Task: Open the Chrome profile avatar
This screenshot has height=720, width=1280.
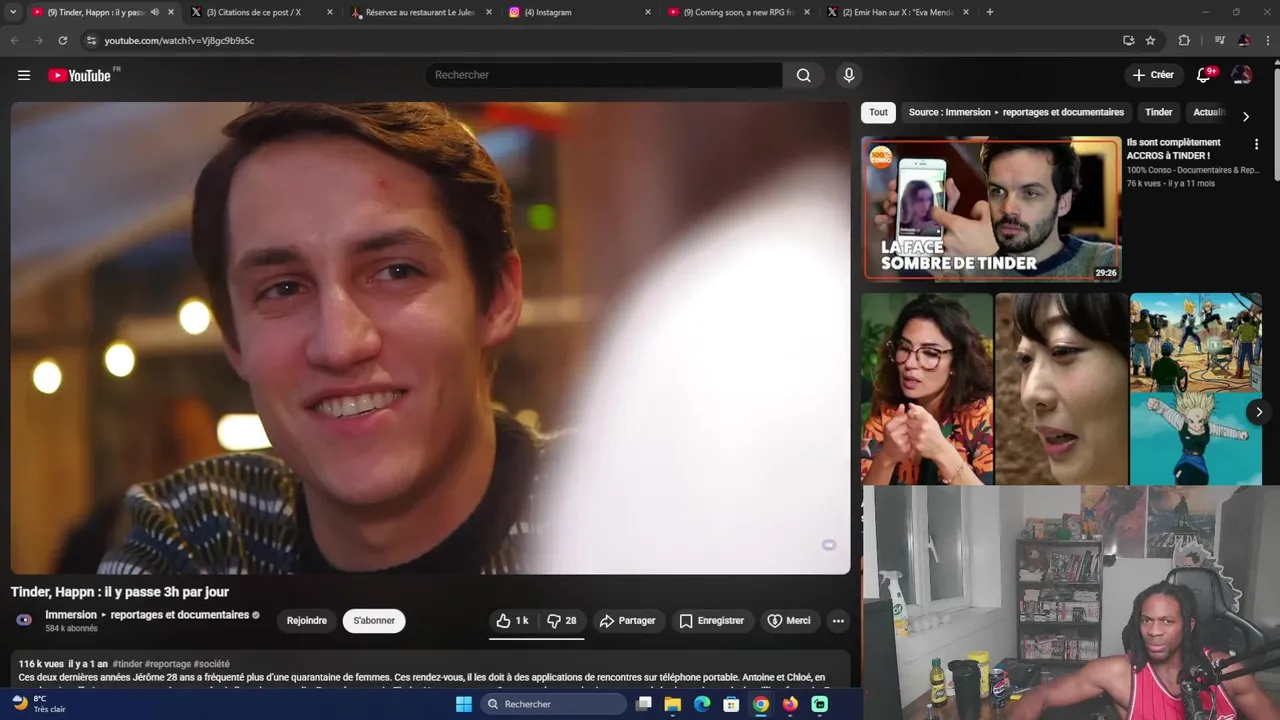Action: click(1244, 40)
